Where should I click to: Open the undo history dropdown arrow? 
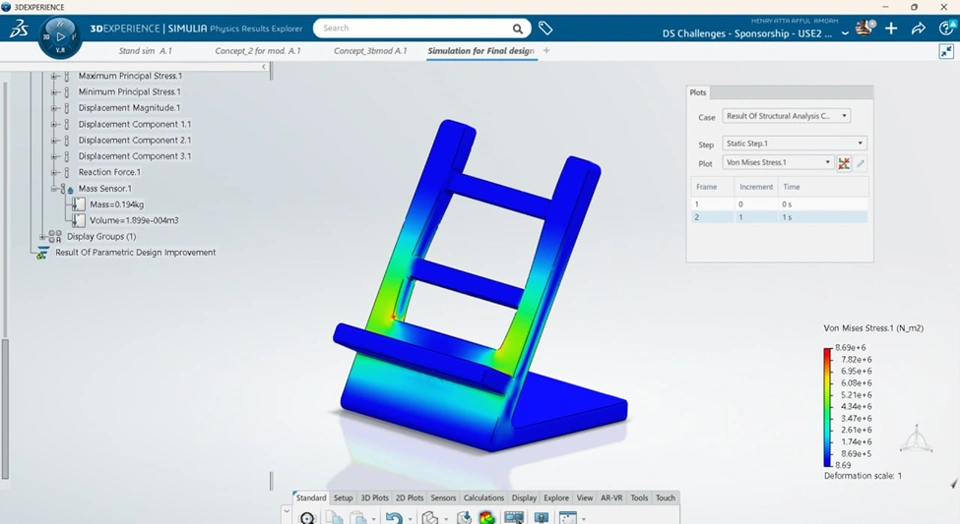point(410,519)
